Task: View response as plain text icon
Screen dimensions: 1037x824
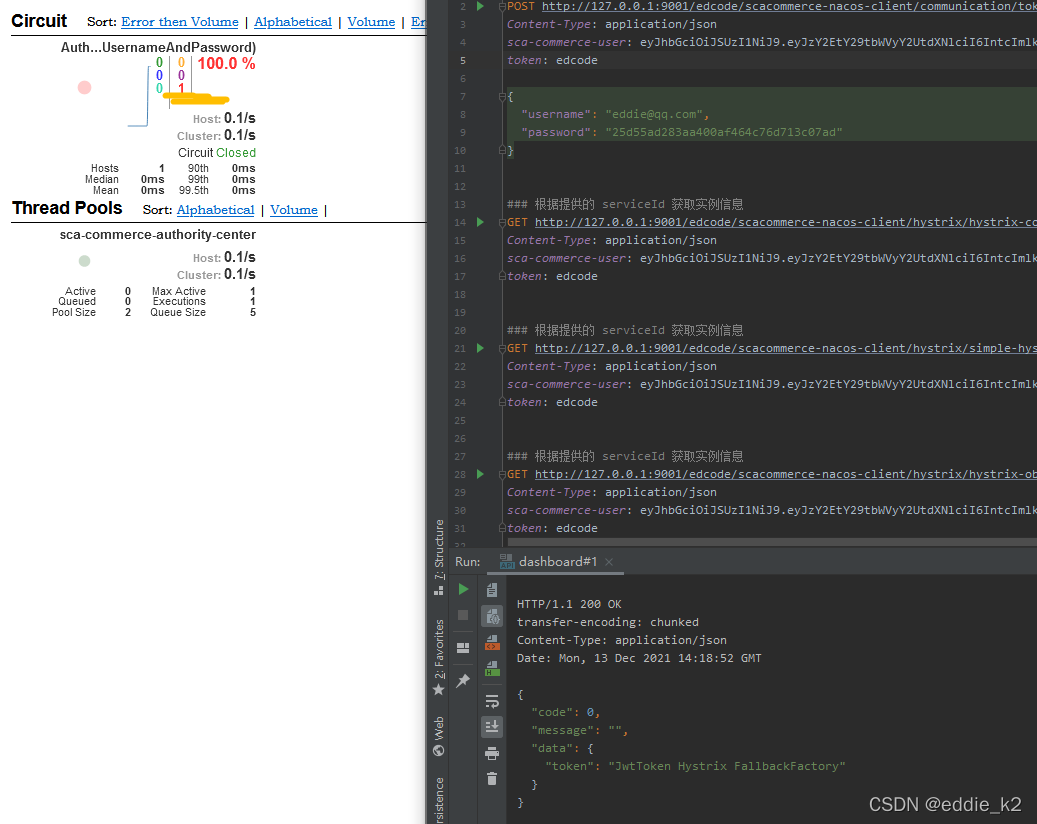Action: point(492,590)
